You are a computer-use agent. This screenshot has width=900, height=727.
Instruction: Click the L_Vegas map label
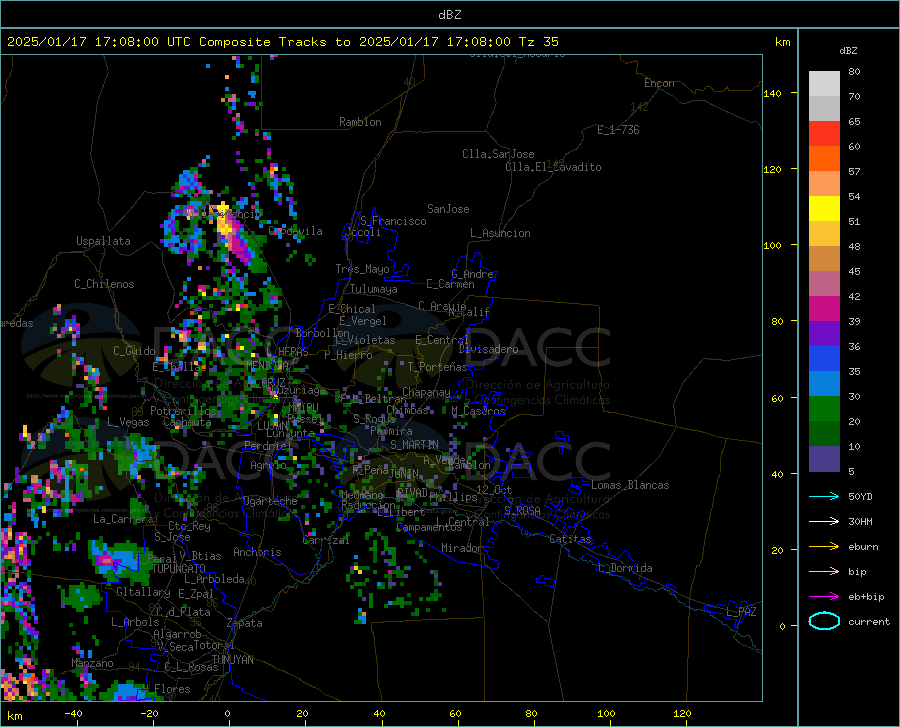(129, 422)
